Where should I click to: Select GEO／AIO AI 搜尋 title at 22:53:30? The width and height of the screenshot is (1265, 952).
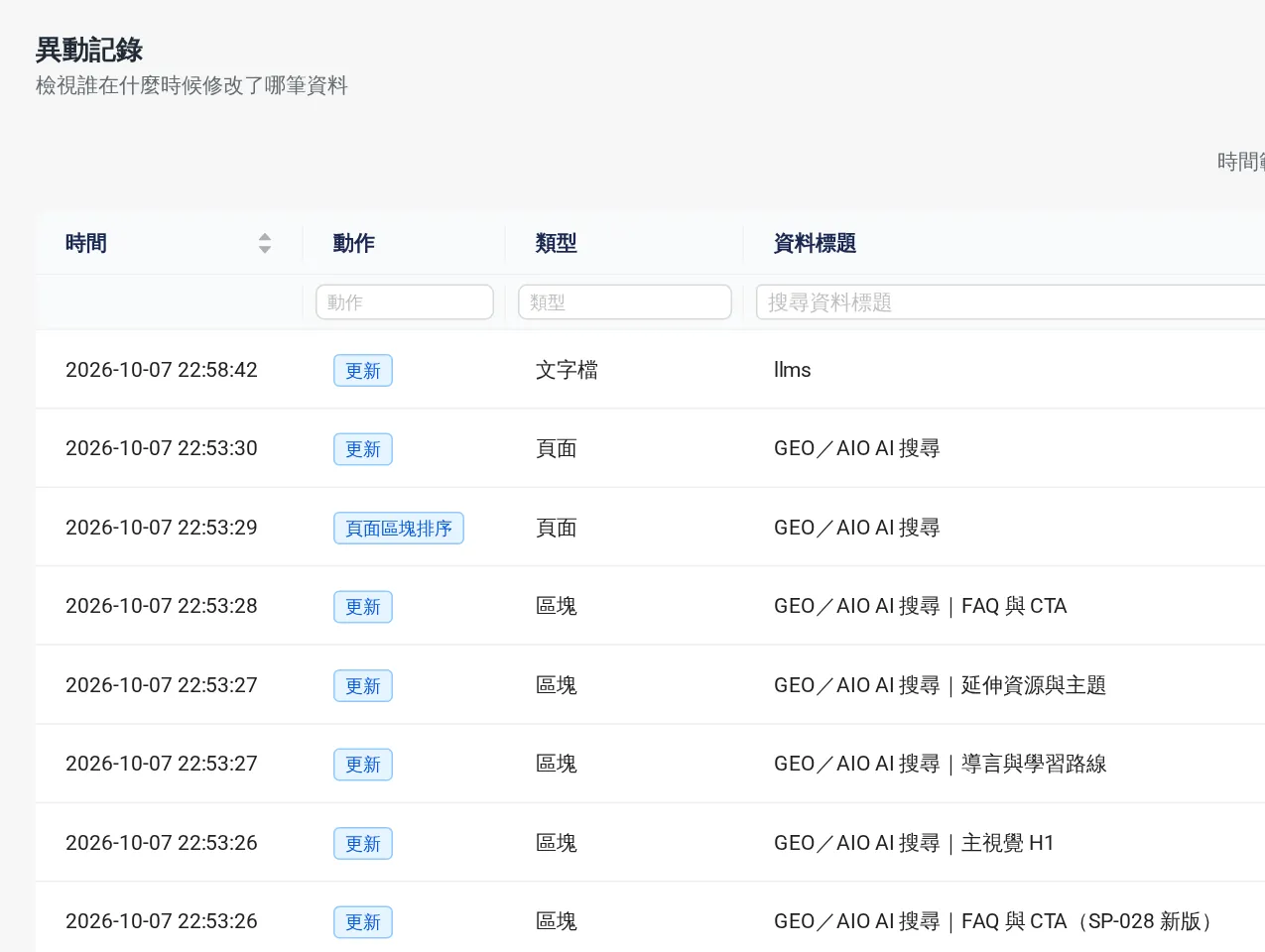(x=857, y=448)
